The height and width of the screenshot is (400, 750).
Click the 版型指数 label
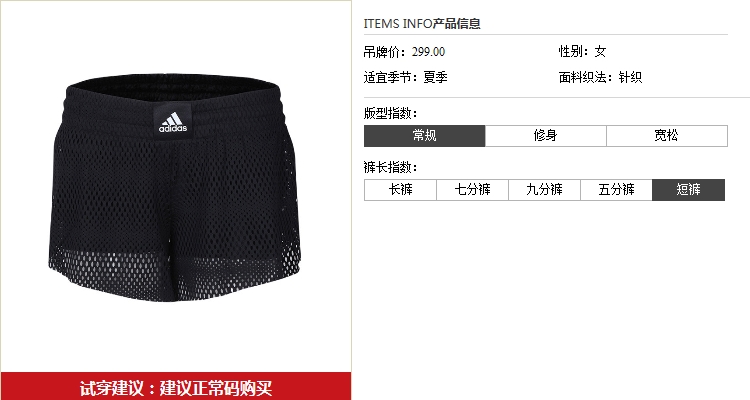(391, 113)
